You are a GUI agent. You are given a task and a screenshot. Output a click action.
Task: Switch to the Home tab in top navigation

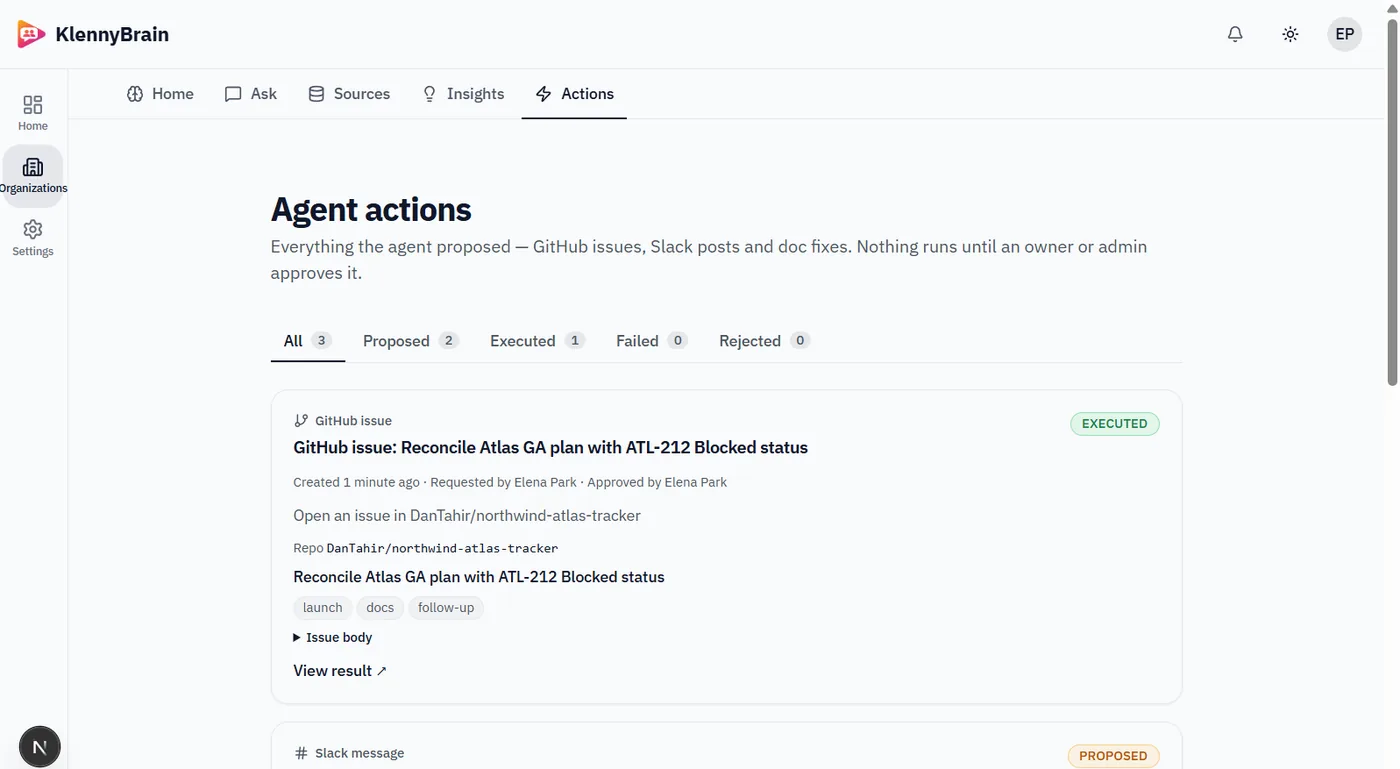point(160,94)
